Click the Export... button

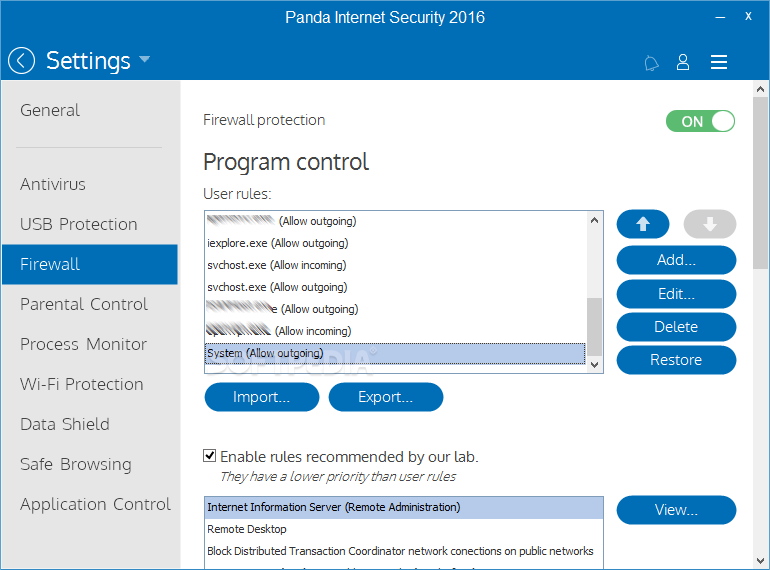[385, 397]
